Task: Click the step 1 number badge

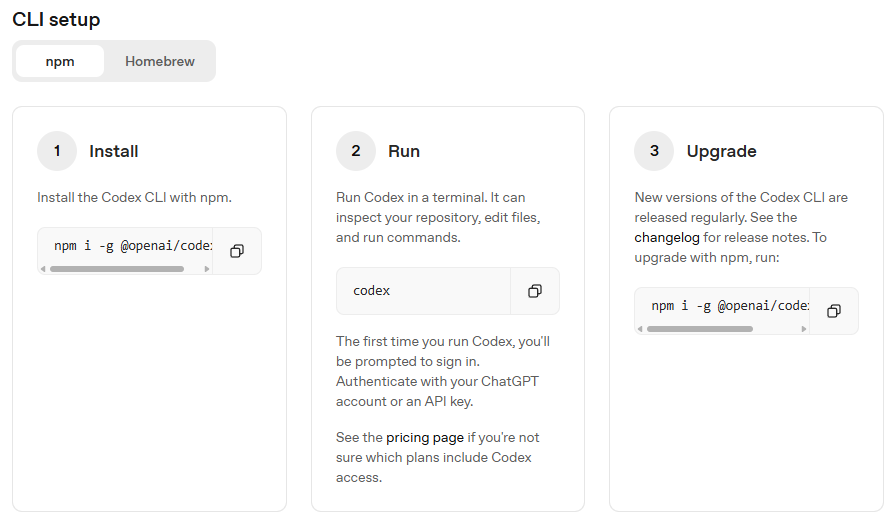Action: [x=57, y=152]
